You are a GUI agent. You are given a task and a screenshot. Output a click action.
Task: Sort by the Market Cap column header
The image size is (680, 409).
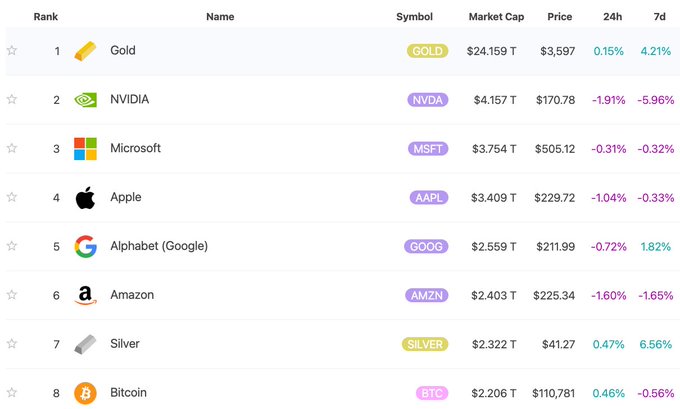tap(496, 16)
